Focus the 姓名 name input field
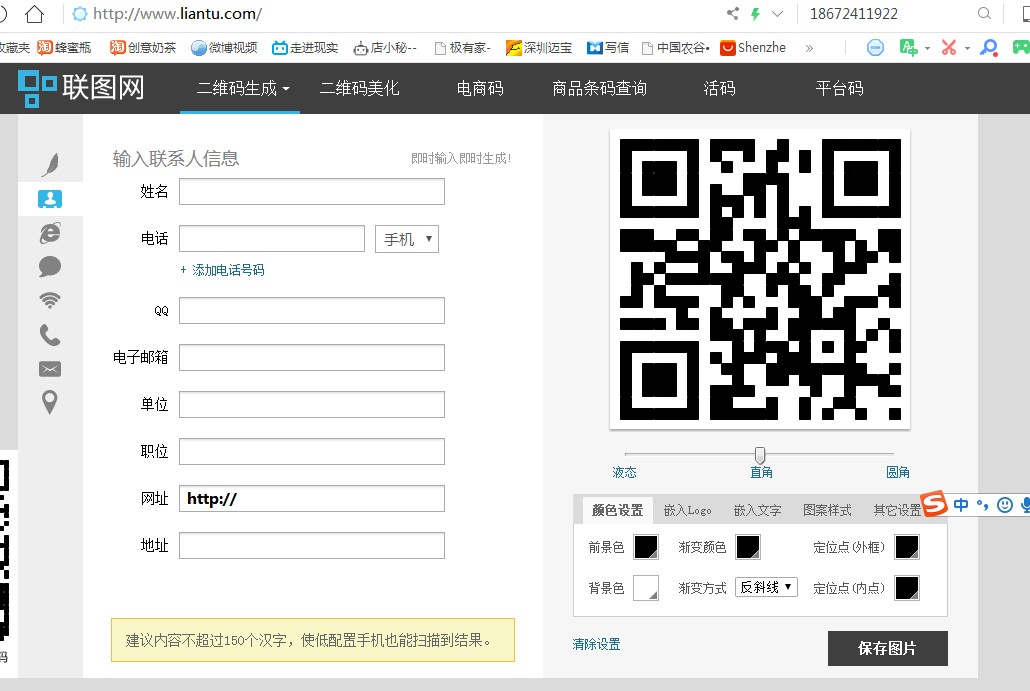 click(x=311, y=191)
